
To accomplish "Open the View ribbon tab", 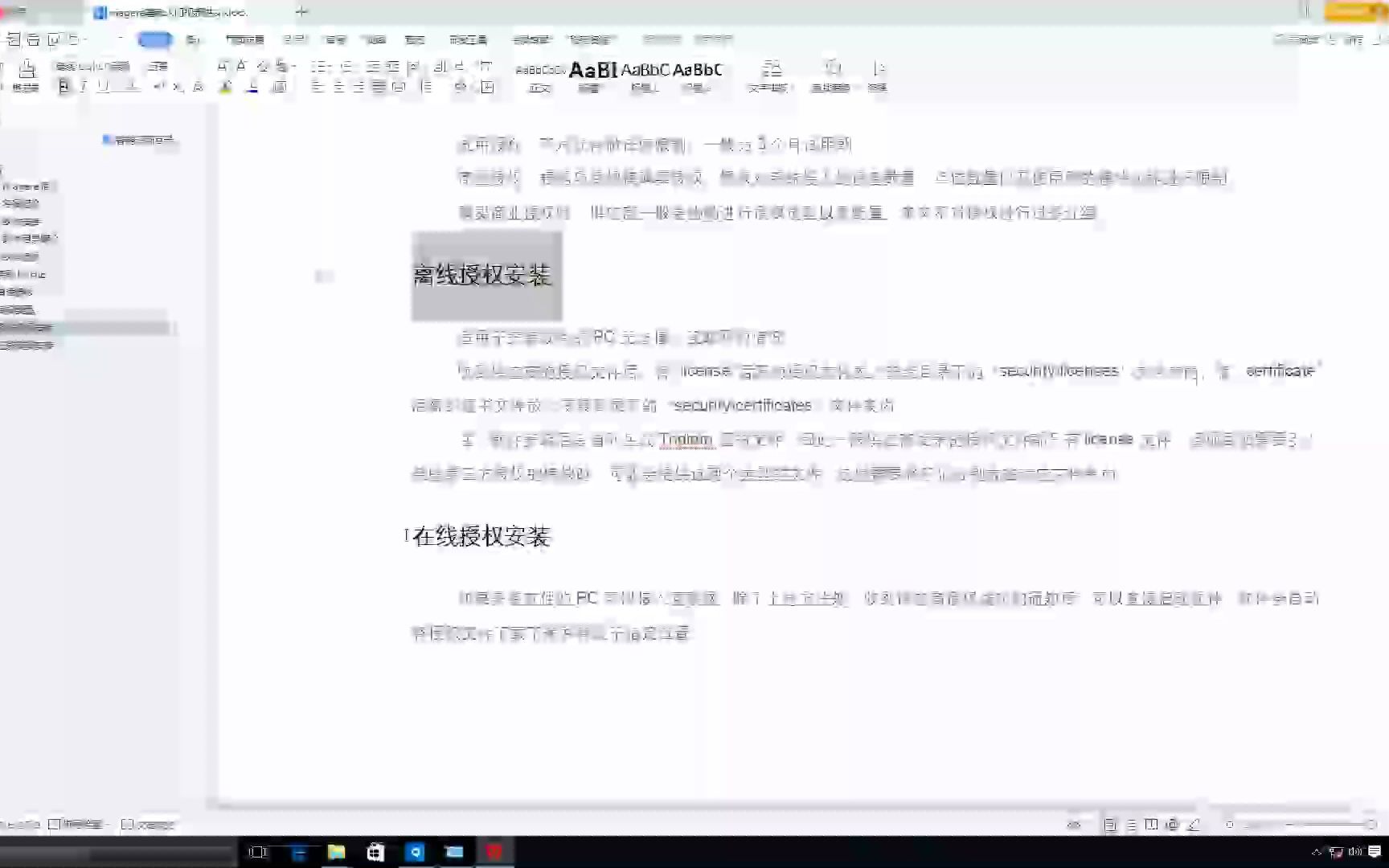I will pos(374,39).
